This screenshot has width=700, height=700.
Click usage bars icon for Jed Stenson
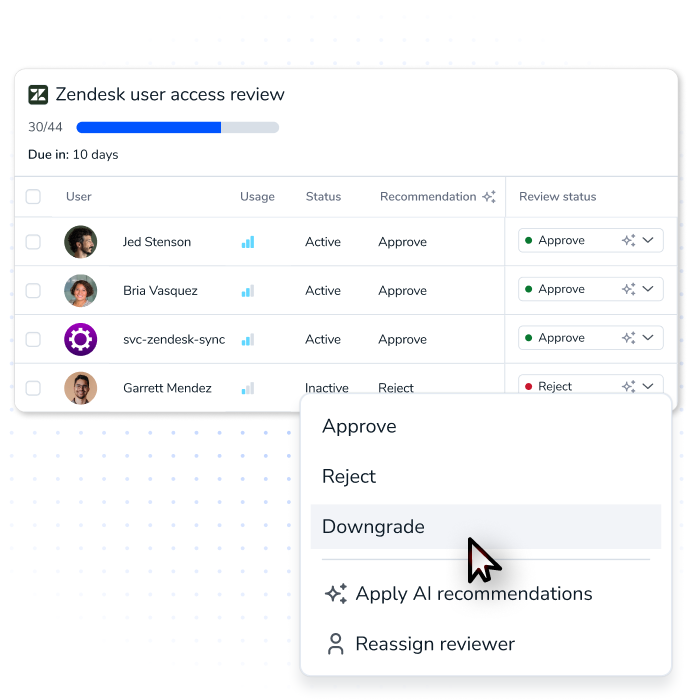point(247,242)
